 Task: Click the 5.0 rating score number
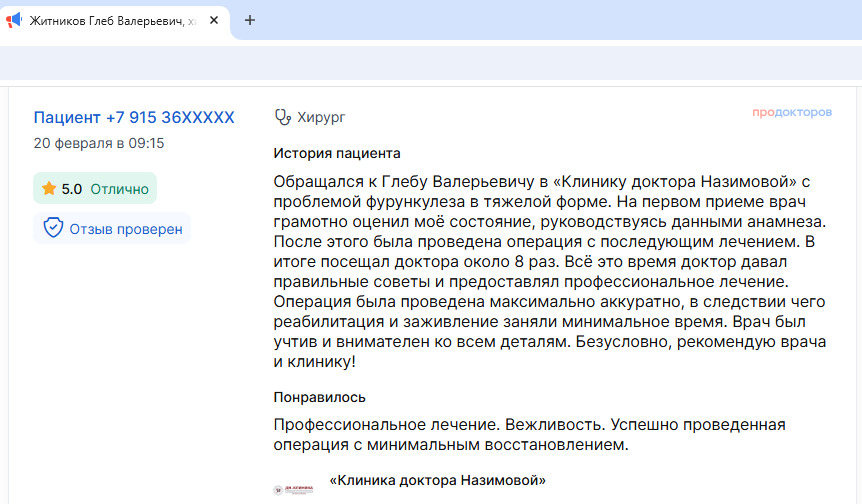(72, 188)
